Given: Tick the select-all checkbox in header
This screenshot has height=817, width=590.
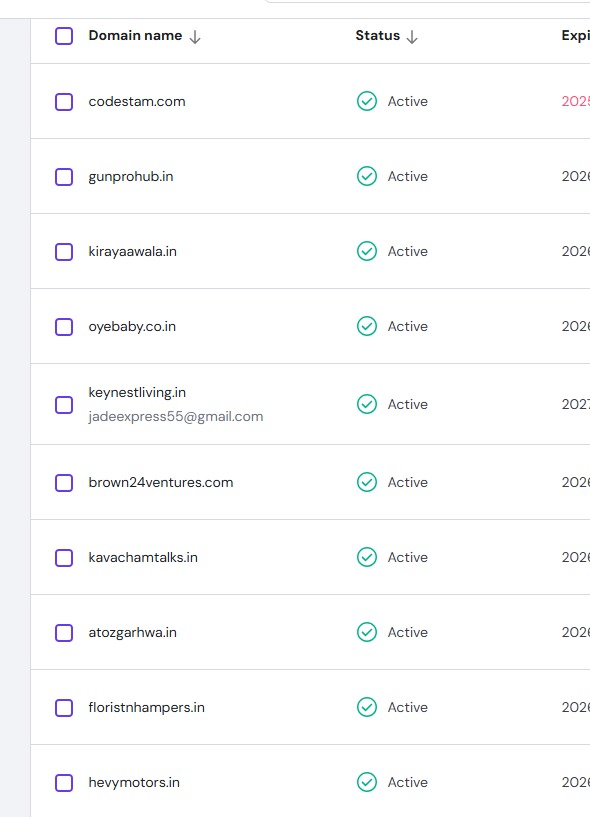Looking at the screenshot, I should pos(64,36).
